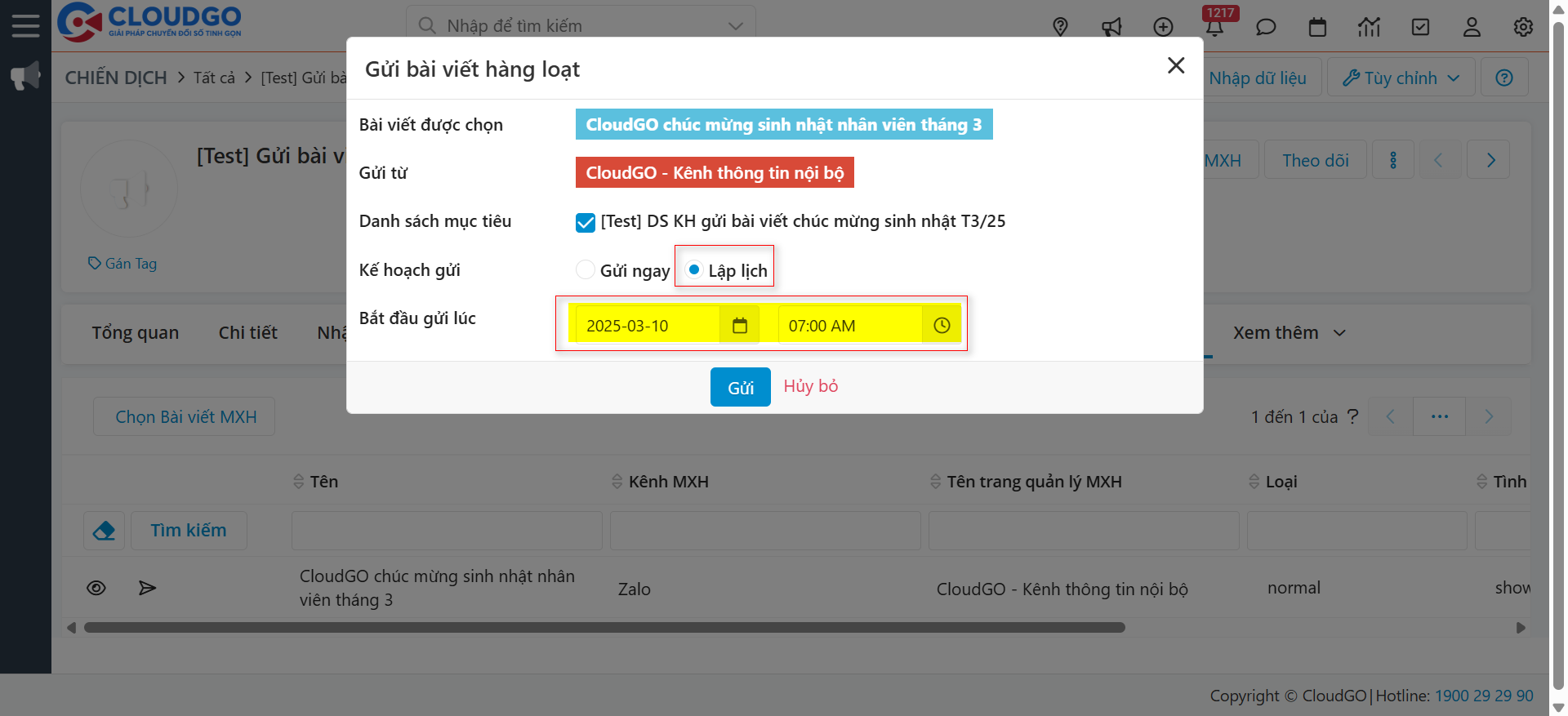Open the map location pin icon

(x=1060, y=27)
